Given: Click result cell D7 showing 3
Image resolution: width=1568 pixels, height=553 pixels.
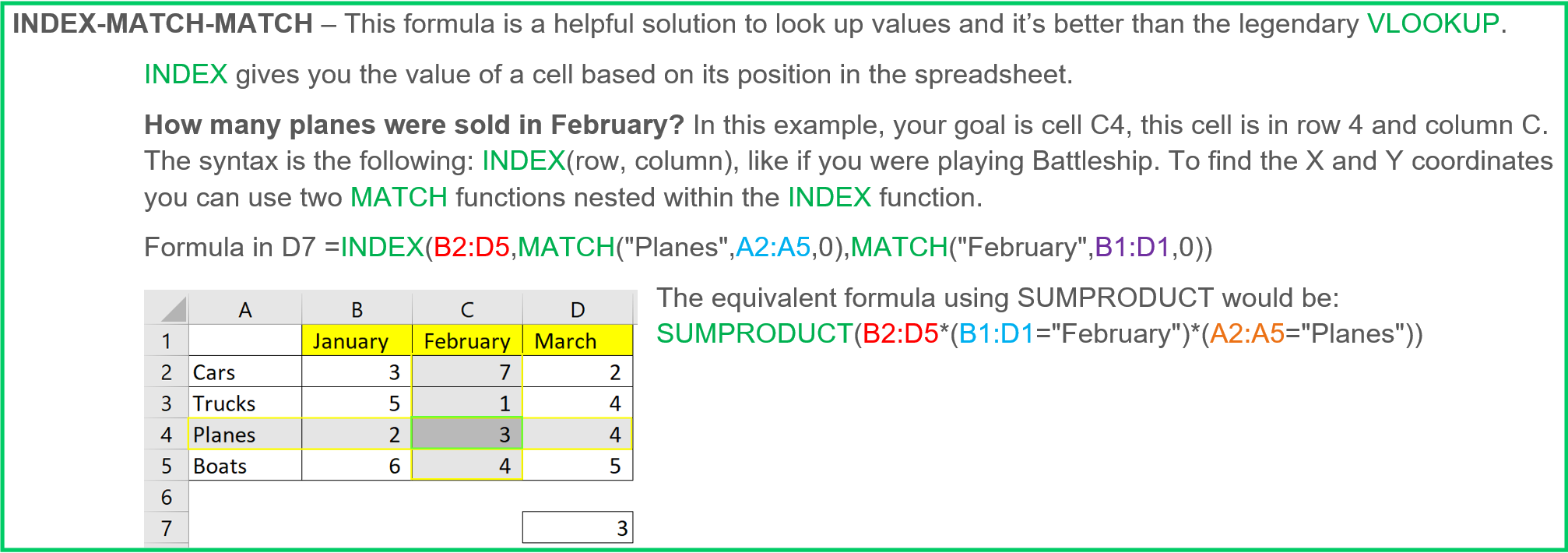Looking at the screenshot, I should [x=578, y=527].
